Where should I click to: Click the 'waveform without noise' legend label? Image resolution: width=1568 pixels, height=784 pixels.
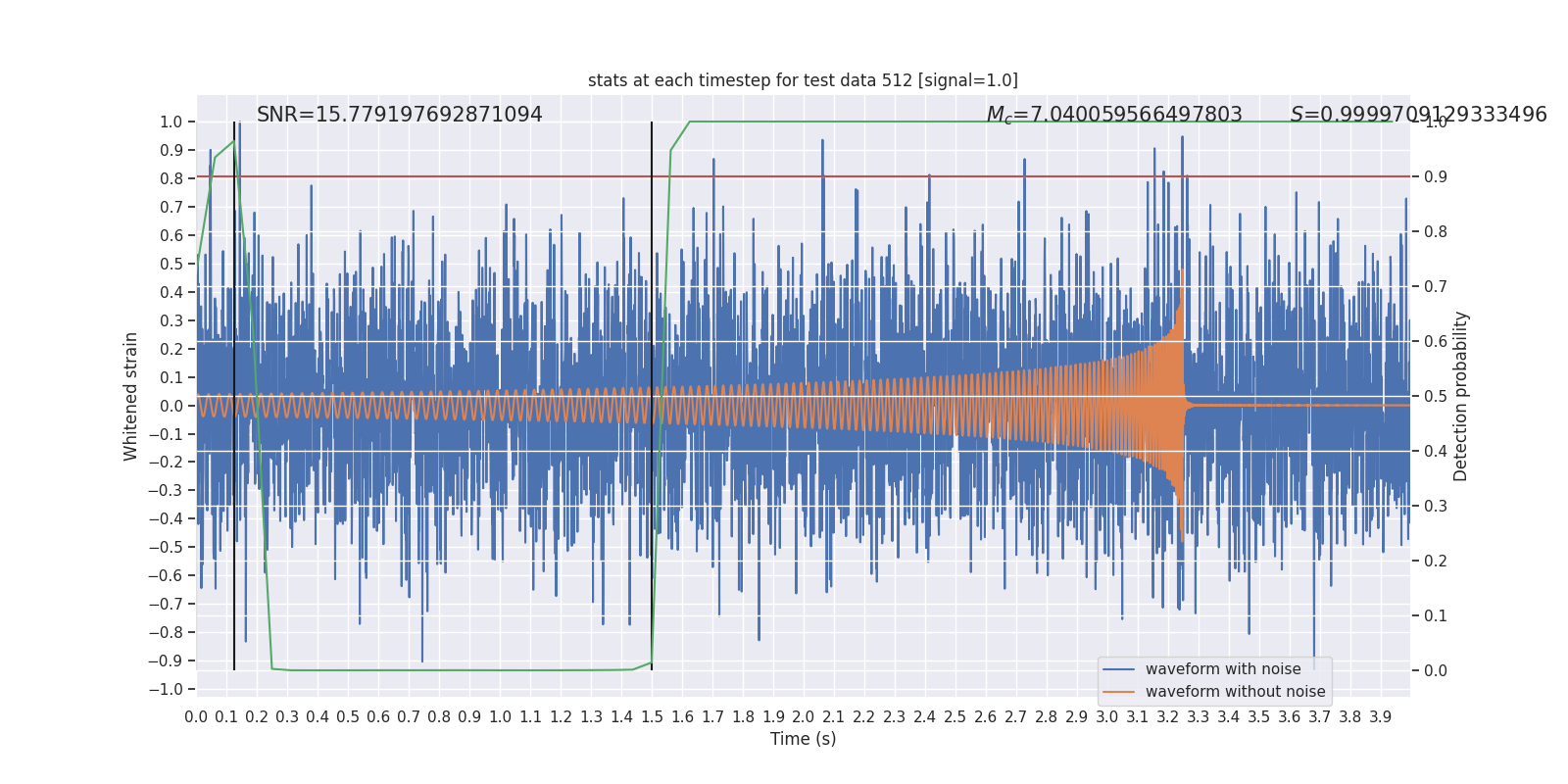pyautogui.click(x=1236, y=692)
